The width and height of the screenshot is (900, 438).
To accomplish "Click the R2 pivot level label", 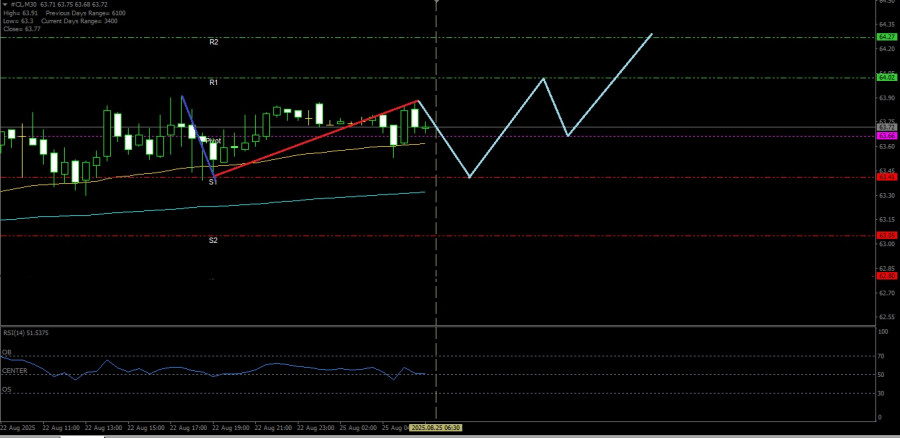I will [214, 42].
